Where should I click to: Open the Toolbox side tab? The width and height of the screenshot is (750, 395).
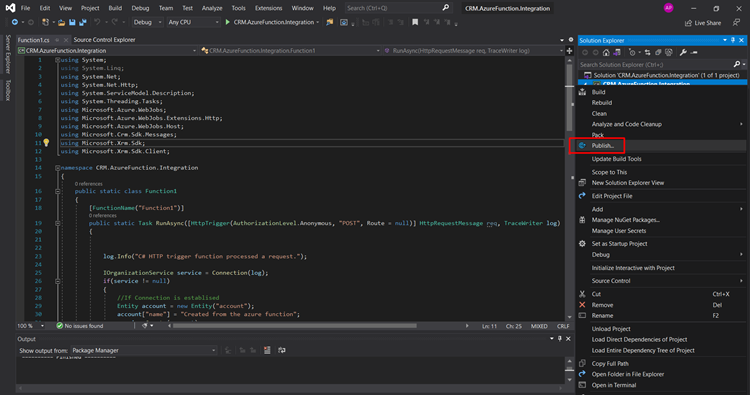[x=8, y=90]
